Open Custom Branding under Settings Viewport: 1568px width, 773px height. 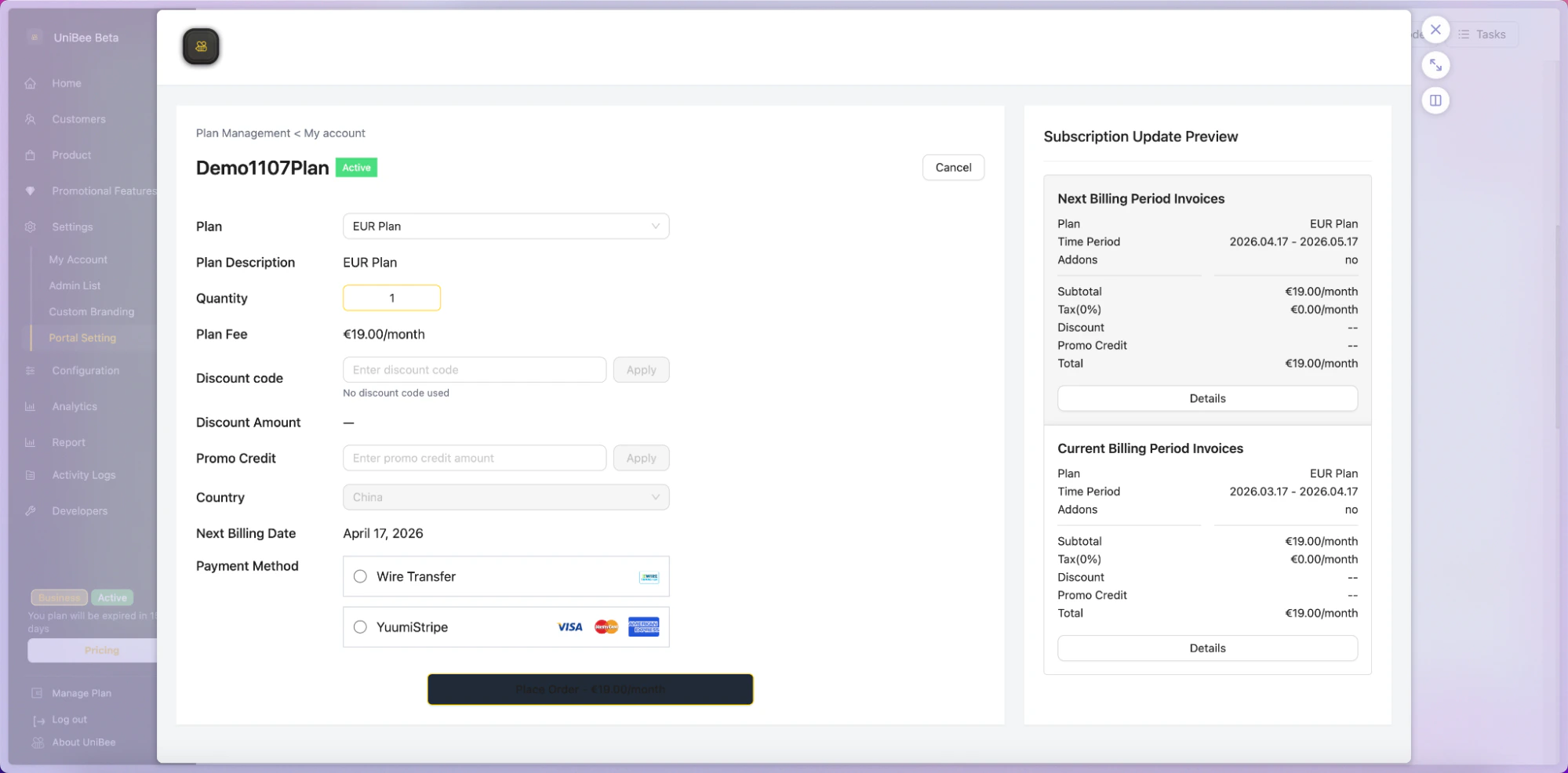pyautogui.click(x=91, y=311)
